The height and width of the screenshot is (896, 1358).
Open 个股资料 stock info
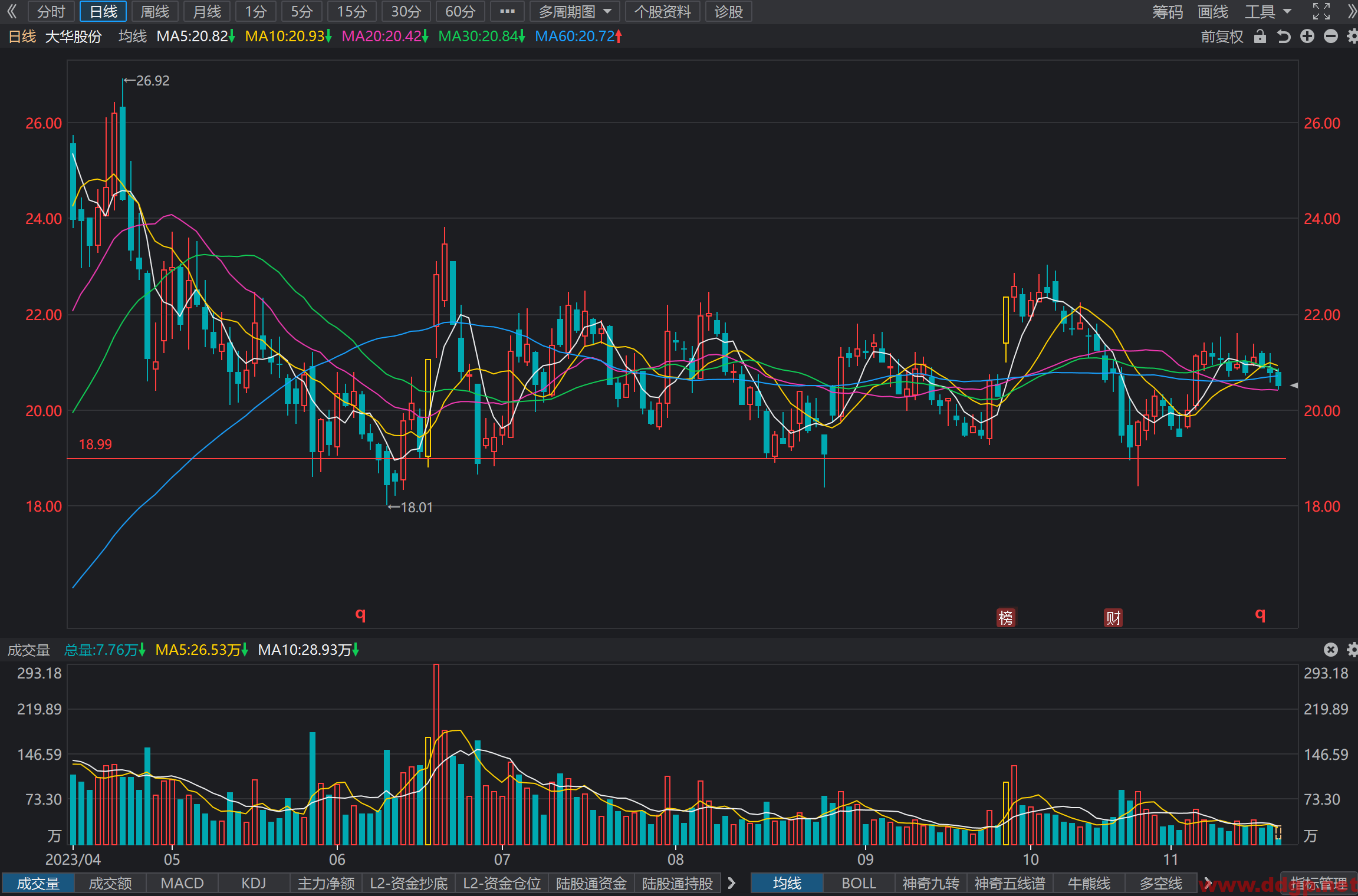pos(663,12)
